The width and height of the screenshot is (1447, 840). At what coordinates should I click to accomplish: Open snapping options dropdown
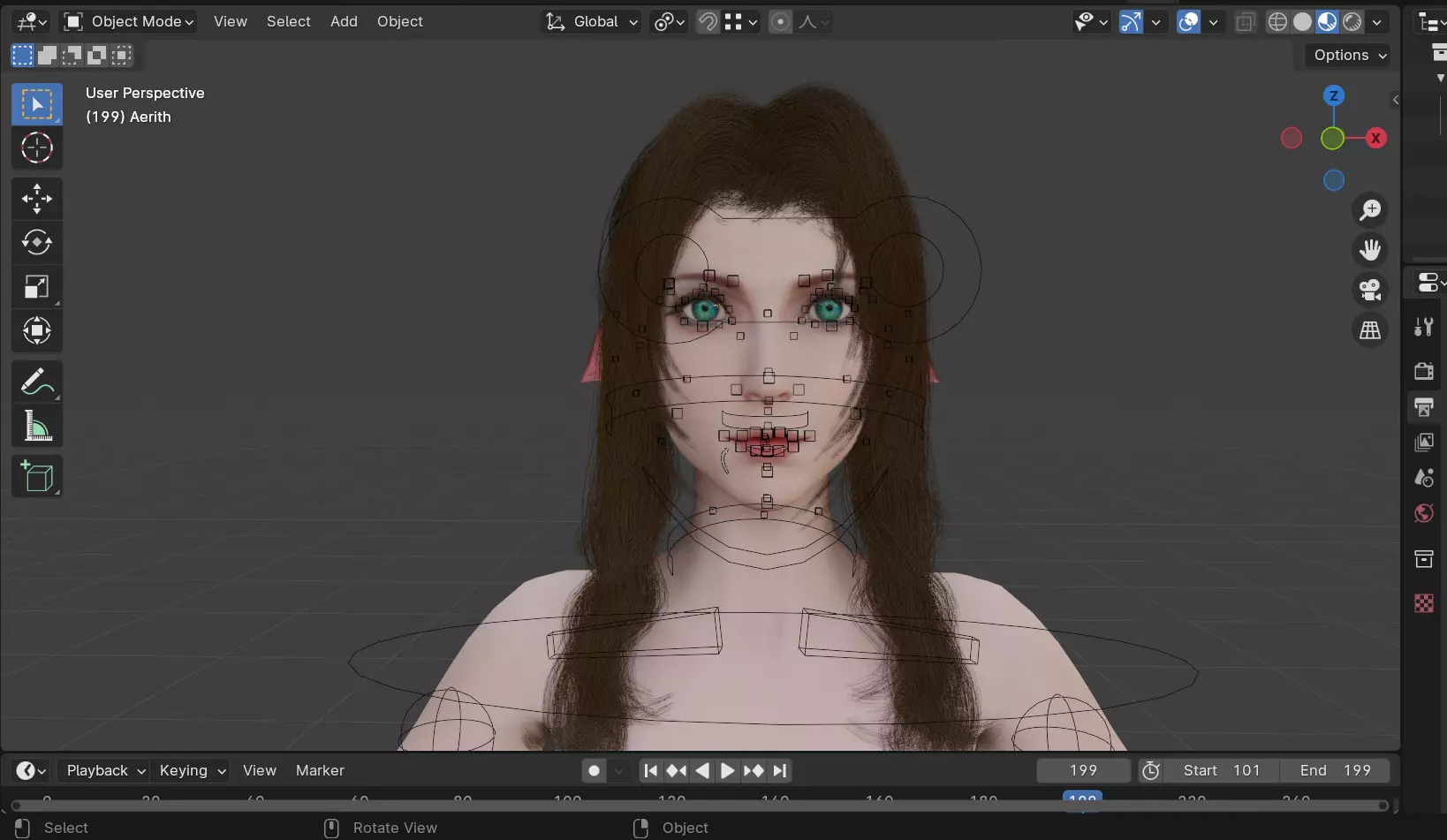[x=741, y=22]
